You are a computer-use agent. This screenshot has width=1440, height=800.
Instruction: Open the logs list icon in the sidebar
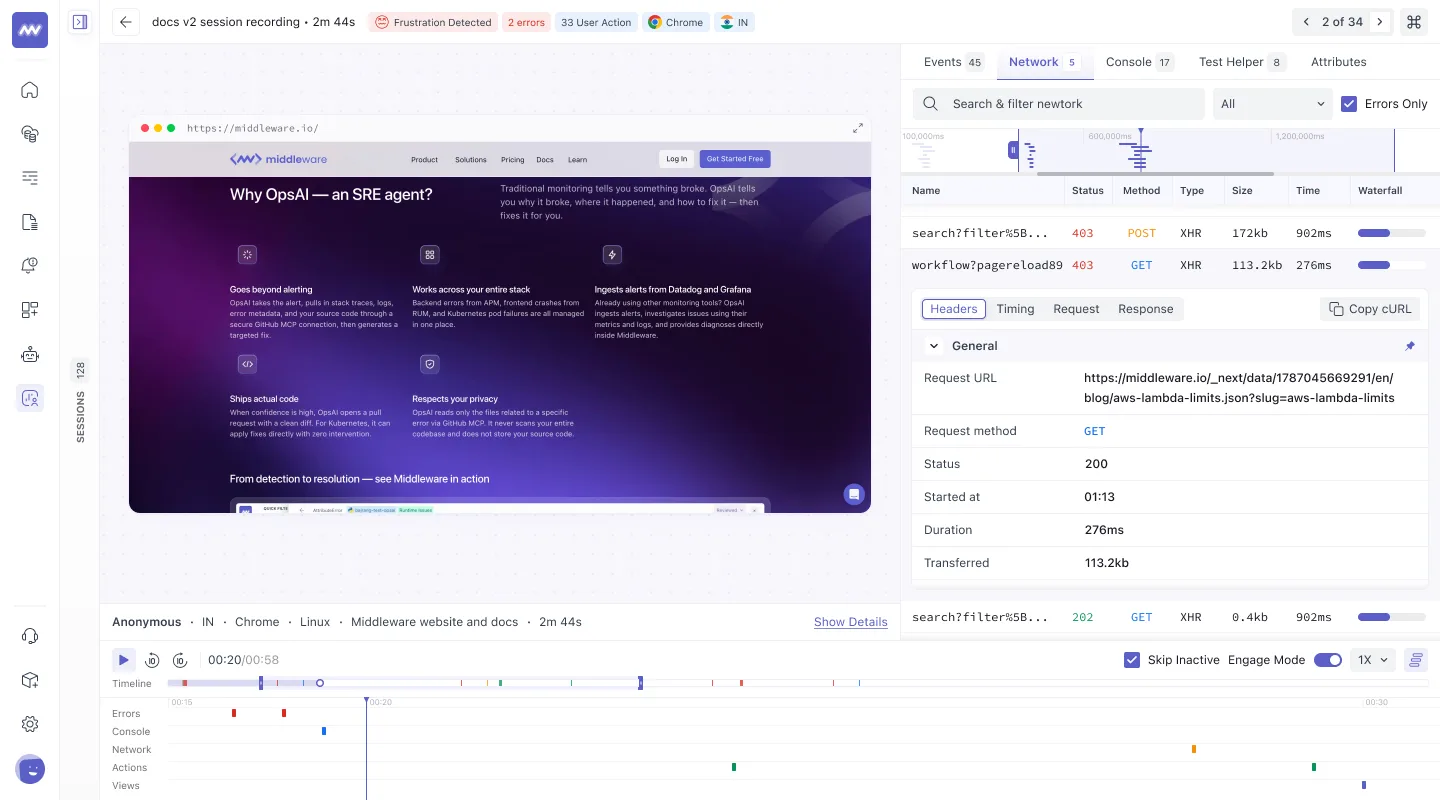(x=30, y=178)
